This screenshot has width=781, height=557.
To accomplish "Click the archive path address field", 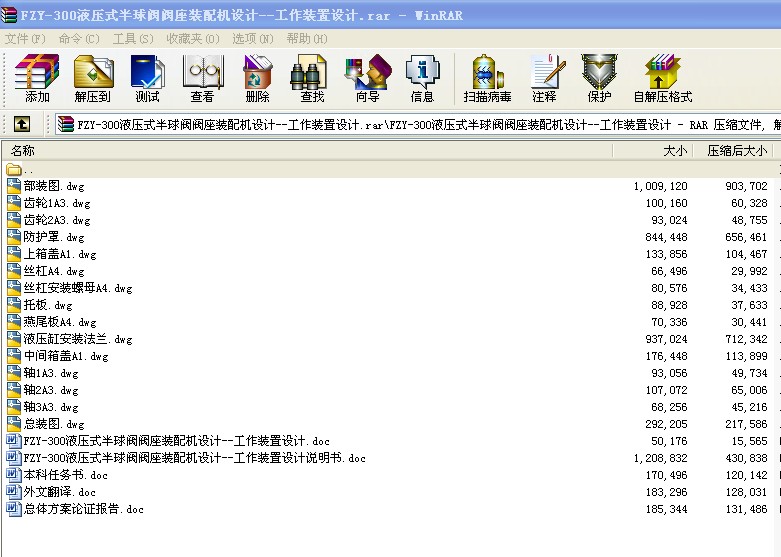I will tap(417, 124).
